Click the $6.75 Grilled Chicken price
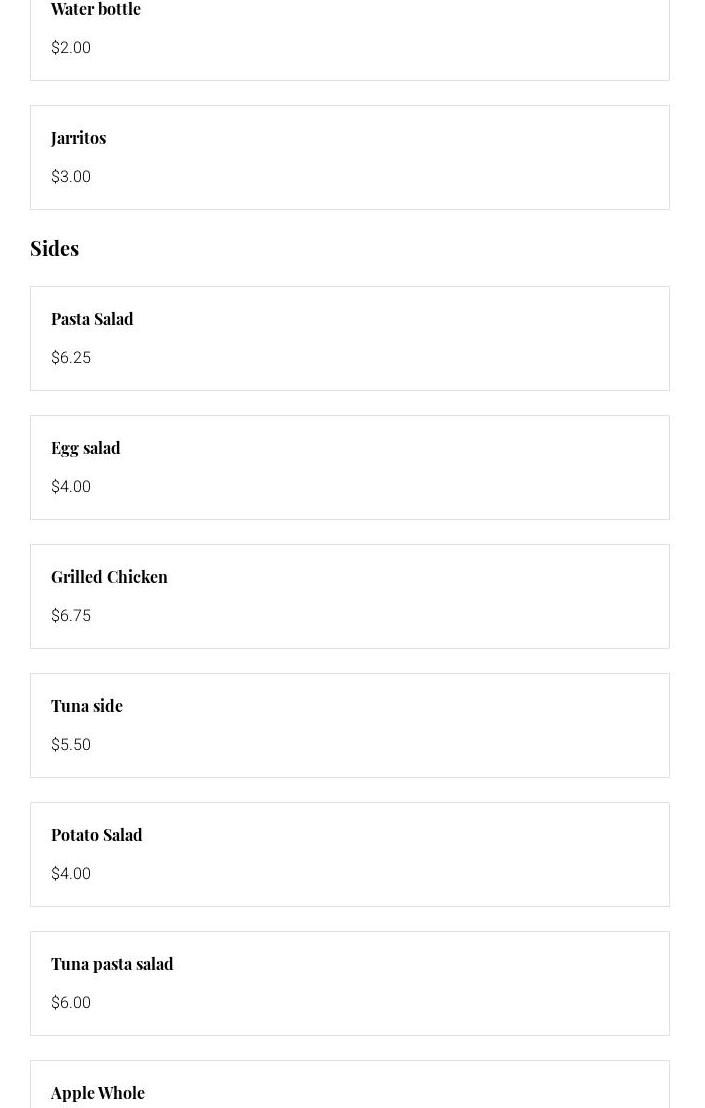705x1108 pixels. coord(71,616)
